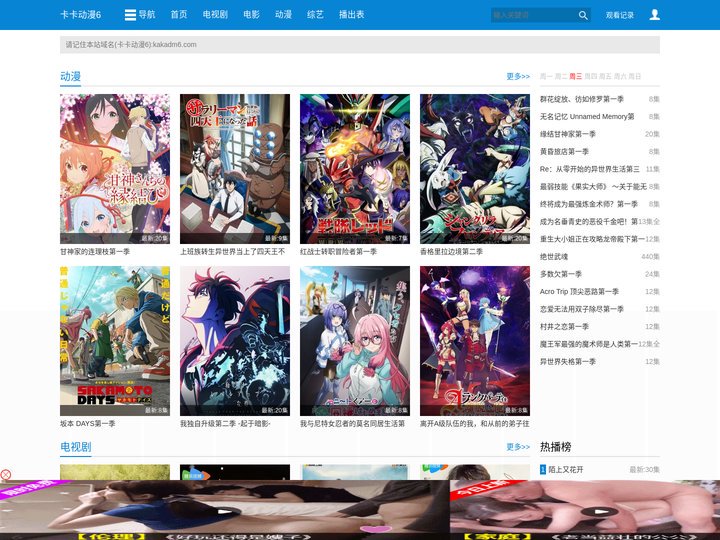This screenshot has width=720, height=540.
Task: Focus the keyword search input field
Action: point(534,15)
